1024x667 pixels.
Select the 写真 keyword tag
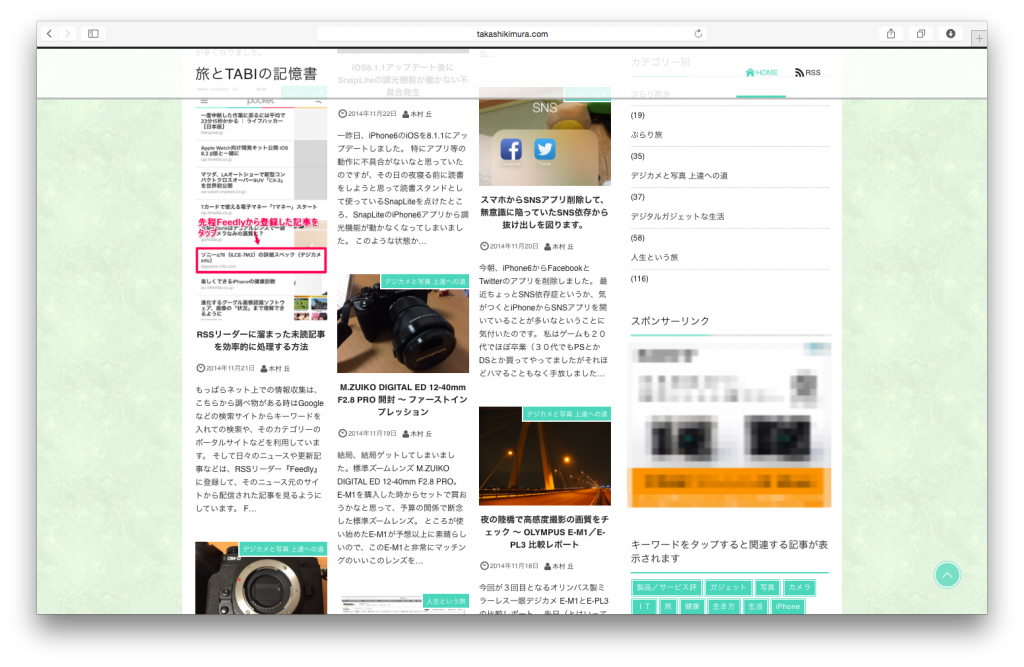[767, 587]
